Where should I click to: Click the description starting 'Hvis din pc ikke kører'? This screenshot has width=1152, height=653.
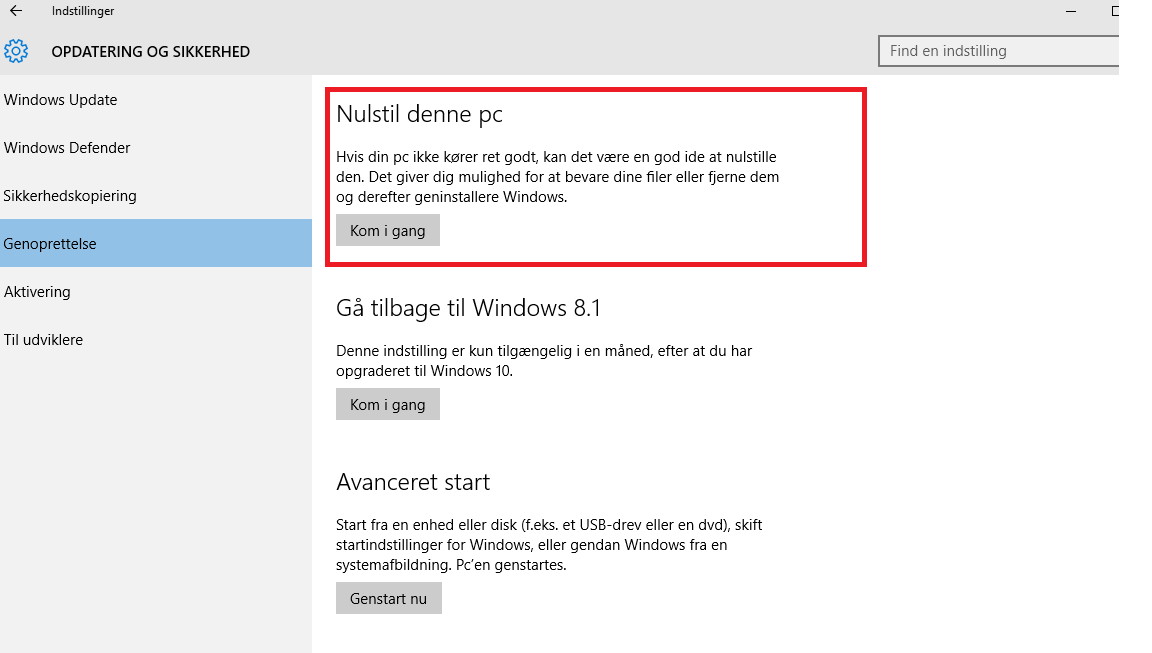(x=558, y=177)
